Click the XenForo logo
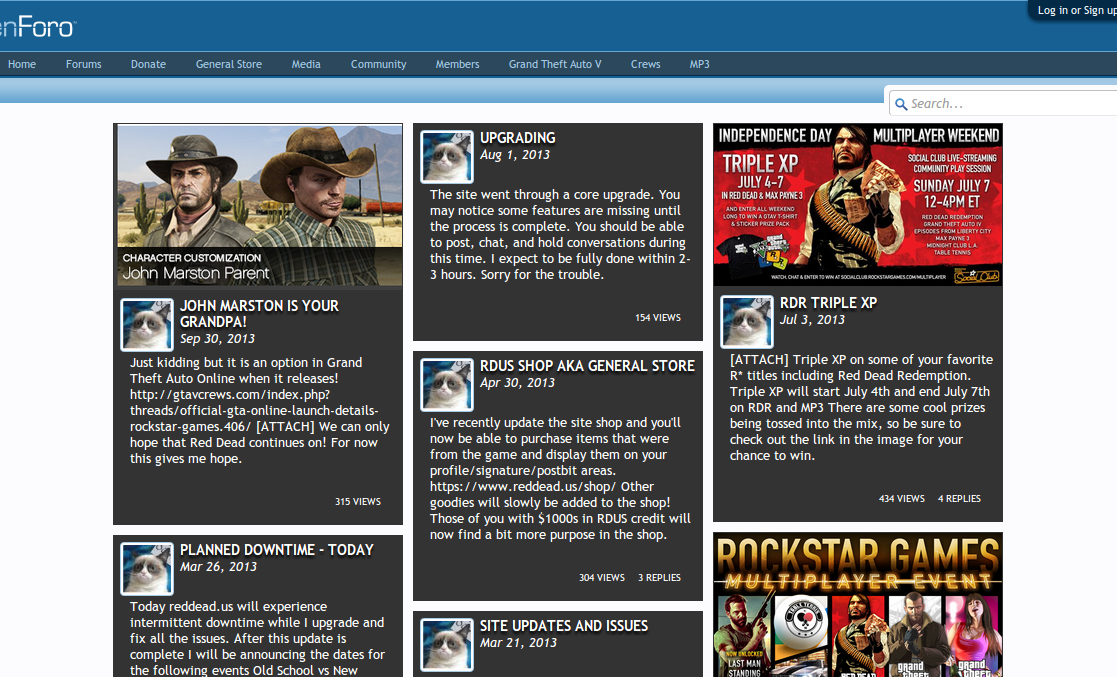Image resolution: width=1117 pixels, height=677 pixels. click(x=37, y=27)
